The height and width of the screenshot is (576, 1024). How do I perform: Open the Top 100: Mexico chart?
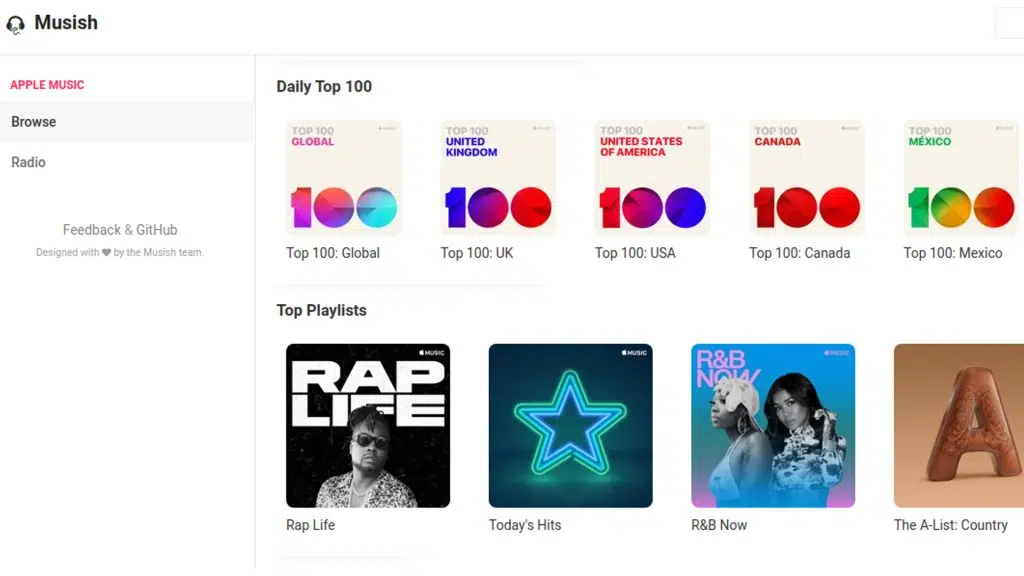959,177
